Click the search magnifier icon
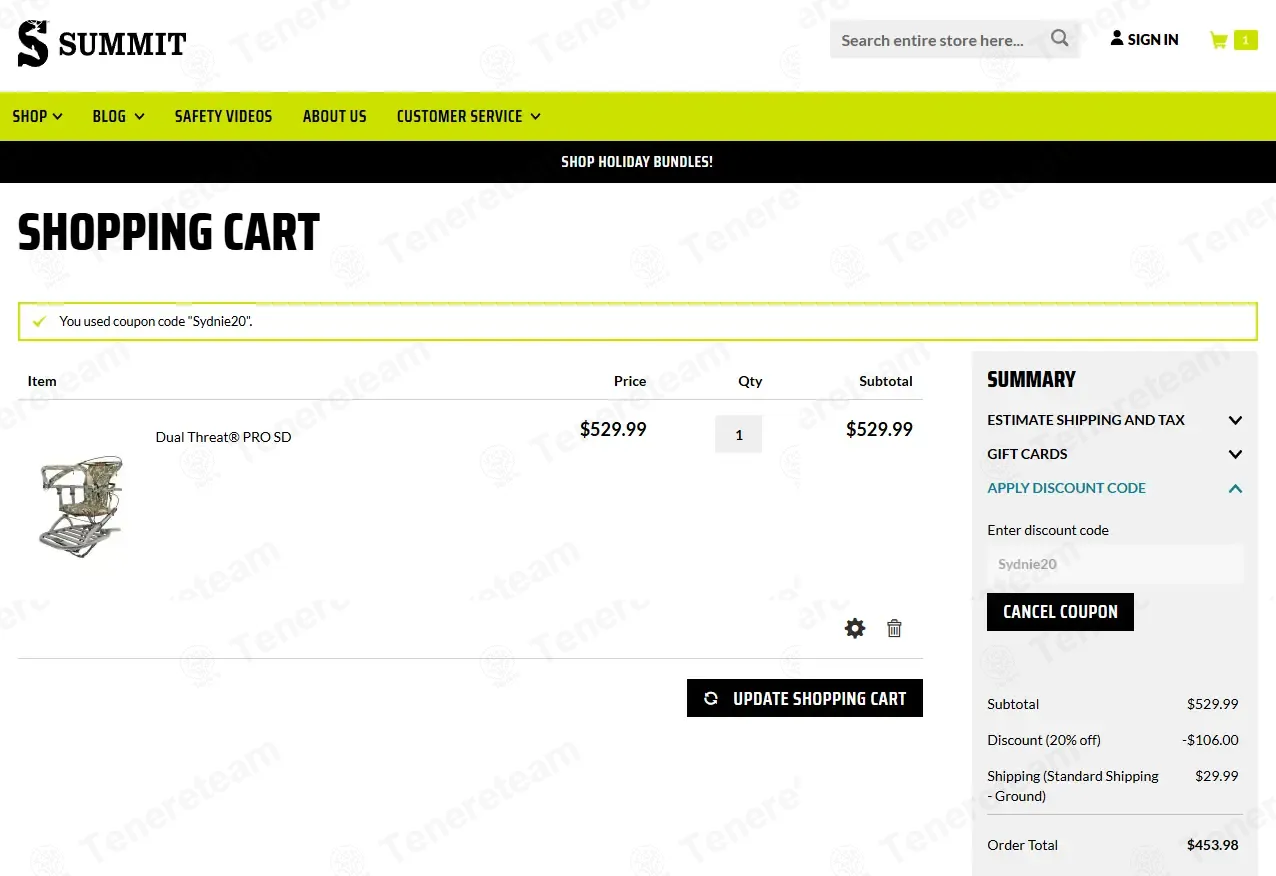 point(1060,39)
